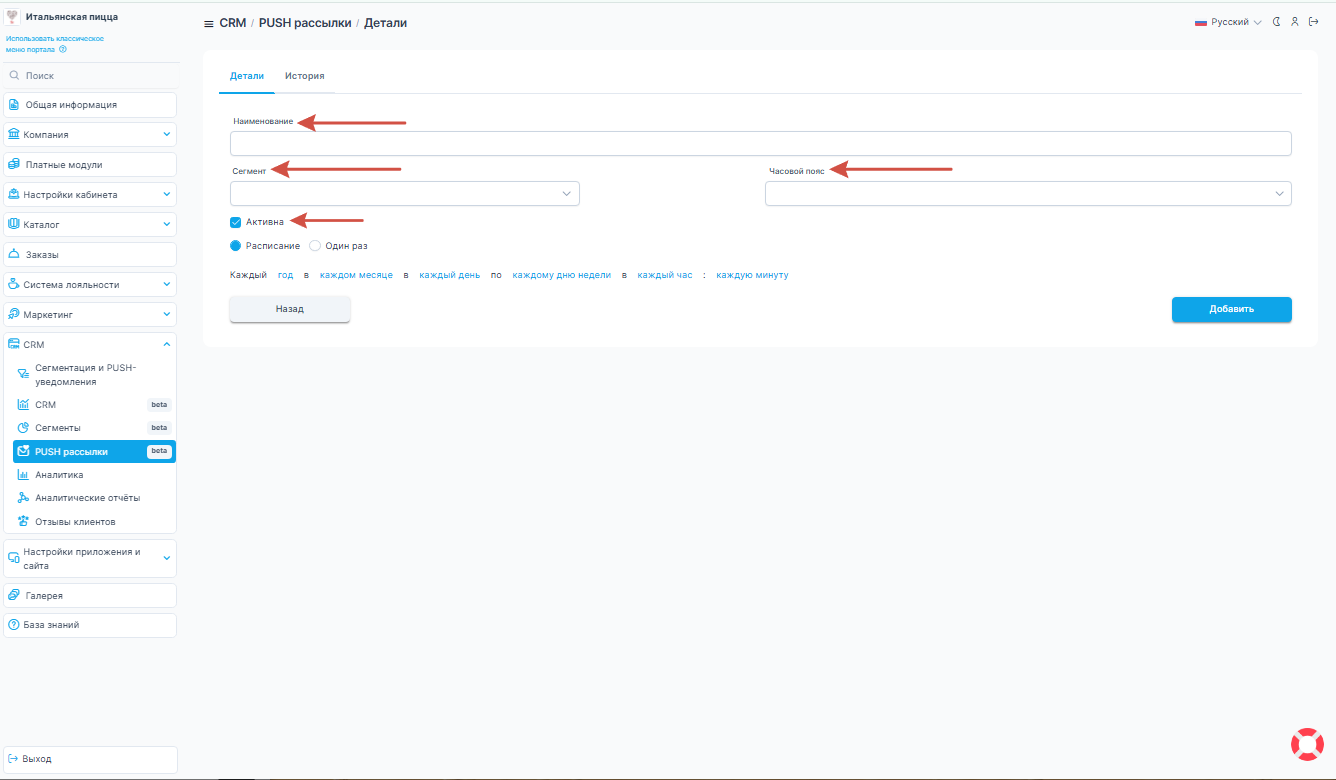Click the Назад button
Viewport: 1336px width, 780px height.
coord(290,310)
